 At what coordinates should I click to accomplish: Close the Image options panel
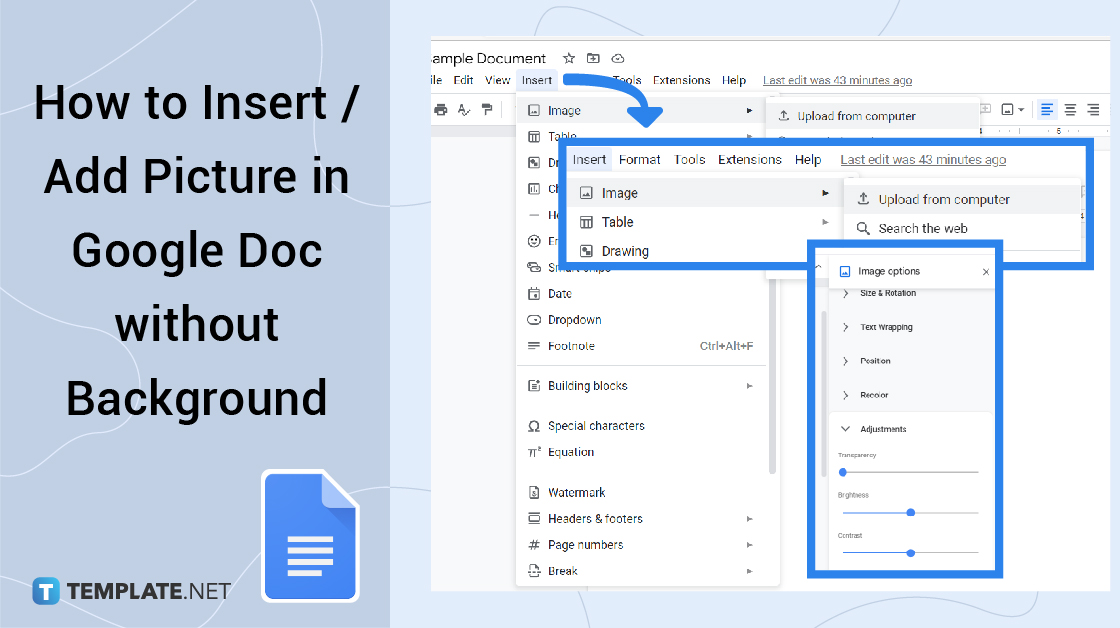tap(986, 271)
